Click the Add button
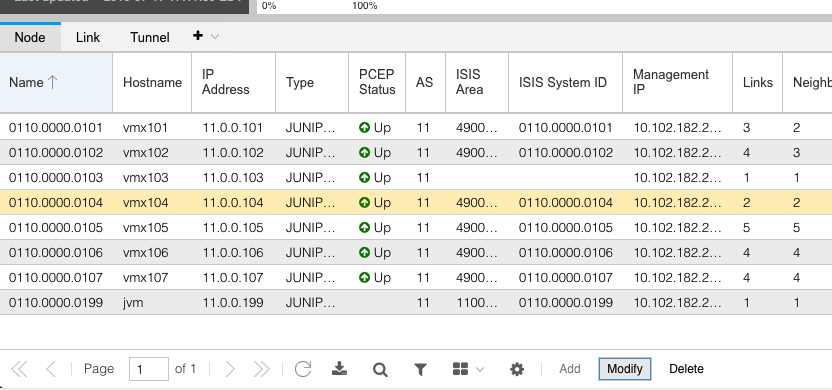The height and width of the screenshot is (390, 832). tap(570, 369)
